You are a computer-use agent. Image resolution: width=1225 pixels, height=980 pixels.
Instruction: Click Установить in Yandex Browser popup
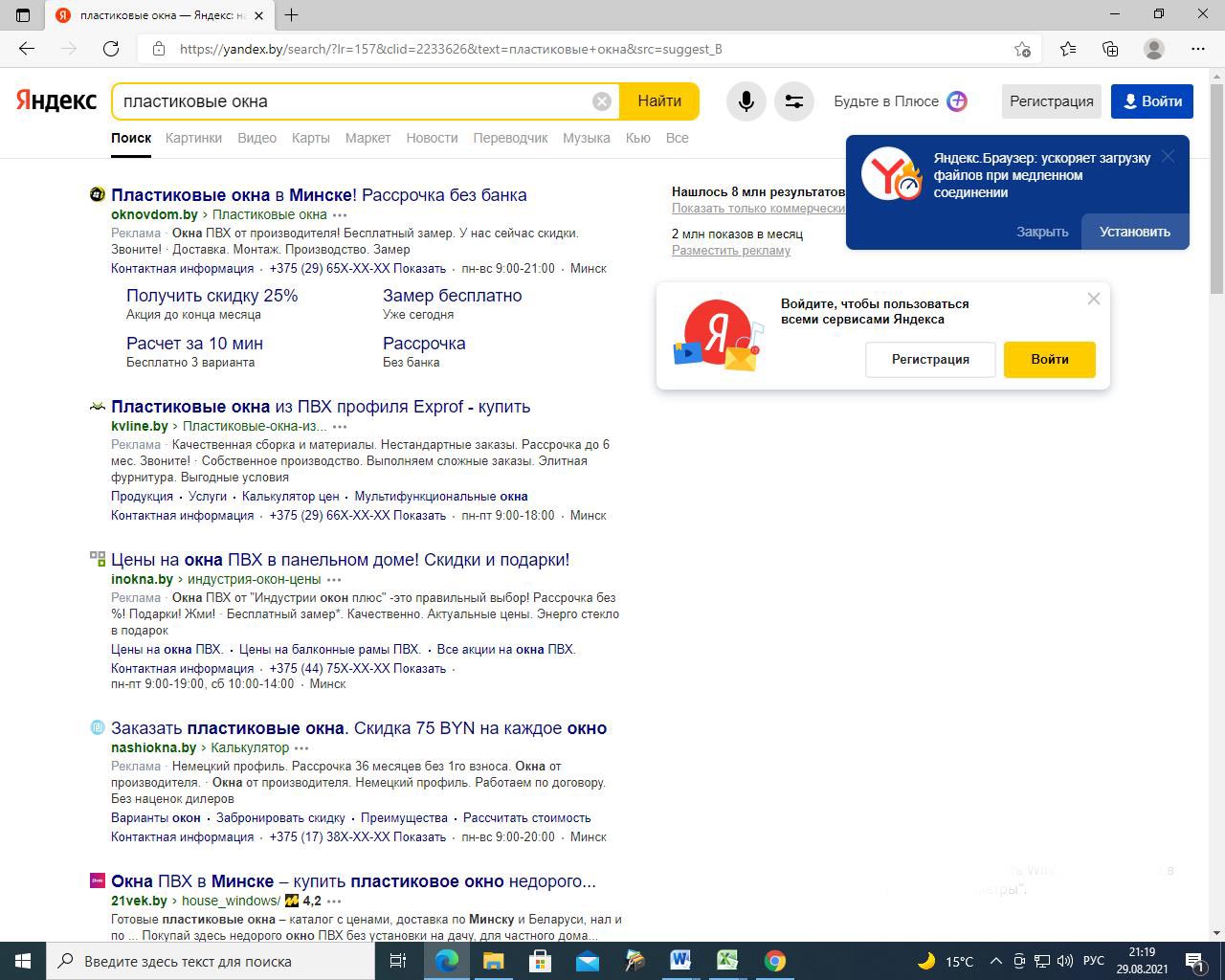(x=1134, y=232)
